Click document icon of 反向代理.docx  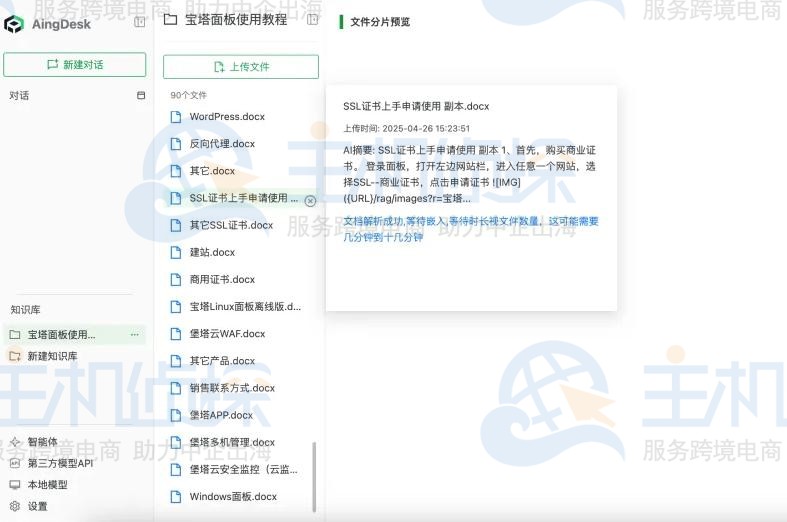point(176,144)
